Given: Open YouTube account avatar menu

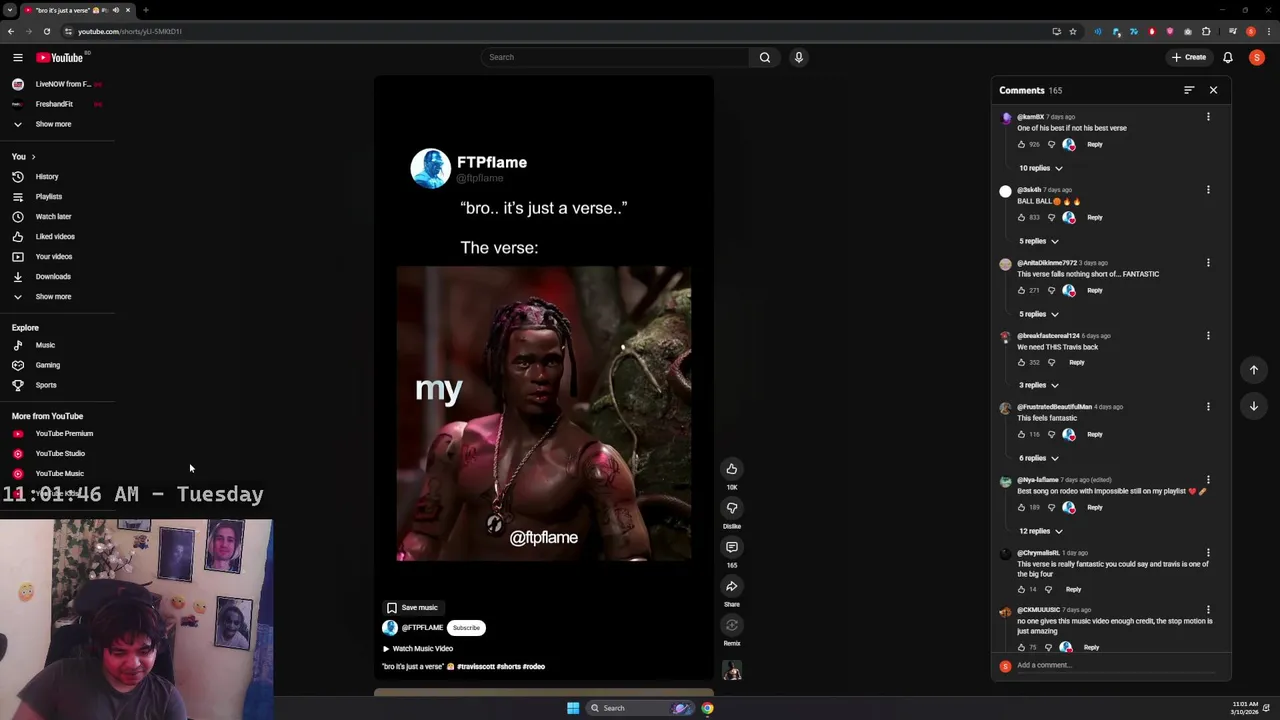Looking at the screenshot, I should 1257,58.
